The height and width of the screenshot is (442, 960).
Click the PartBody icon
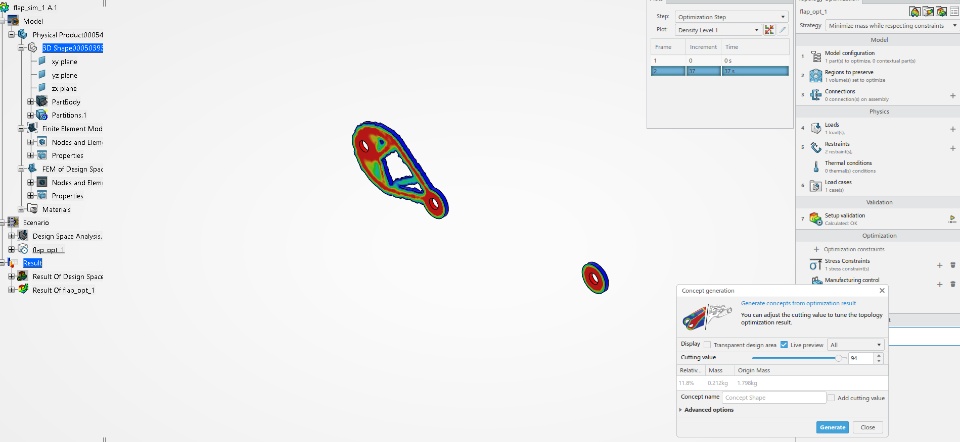tap(42, 102)
